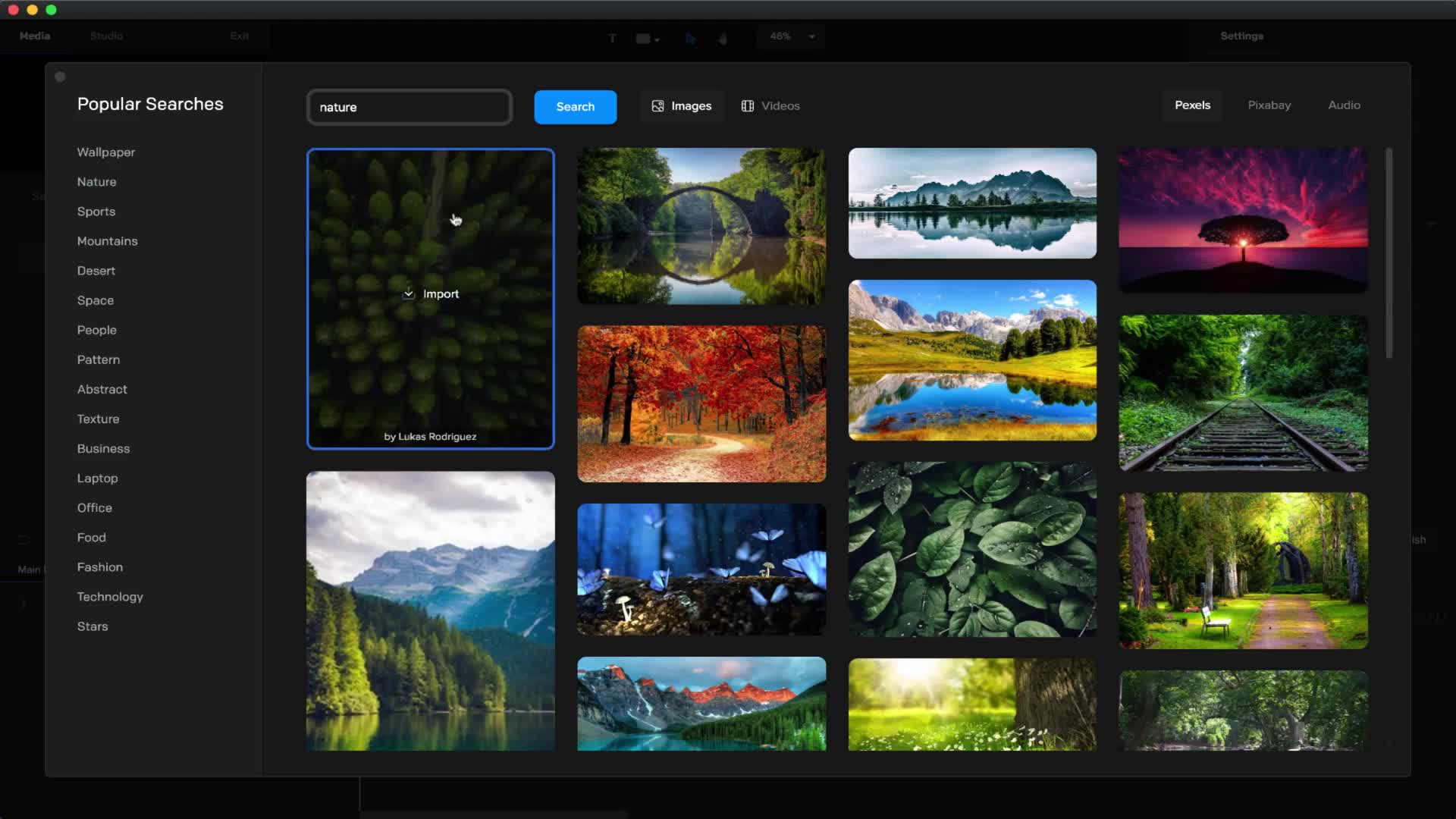Select the Pexels source tab

coord(1192,105)
